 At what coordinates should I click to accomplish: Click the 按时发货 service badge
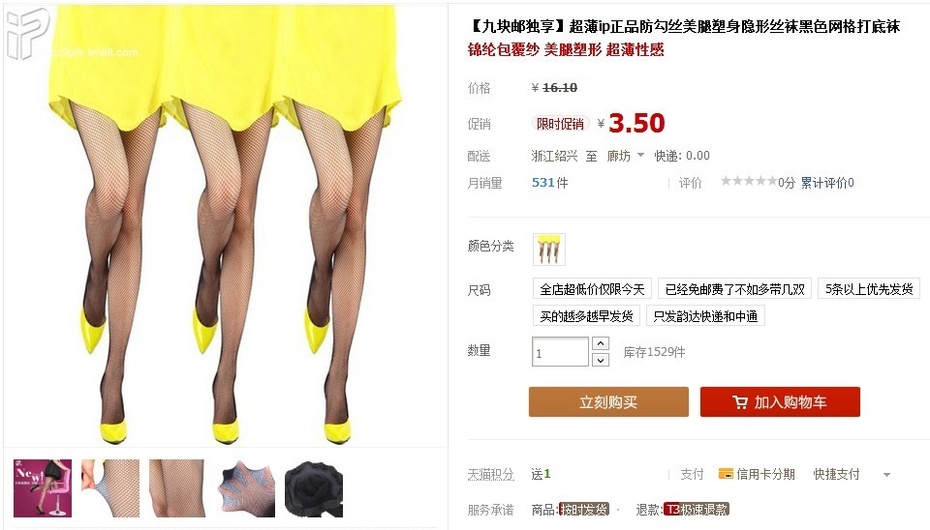click(x=584, y=509)
